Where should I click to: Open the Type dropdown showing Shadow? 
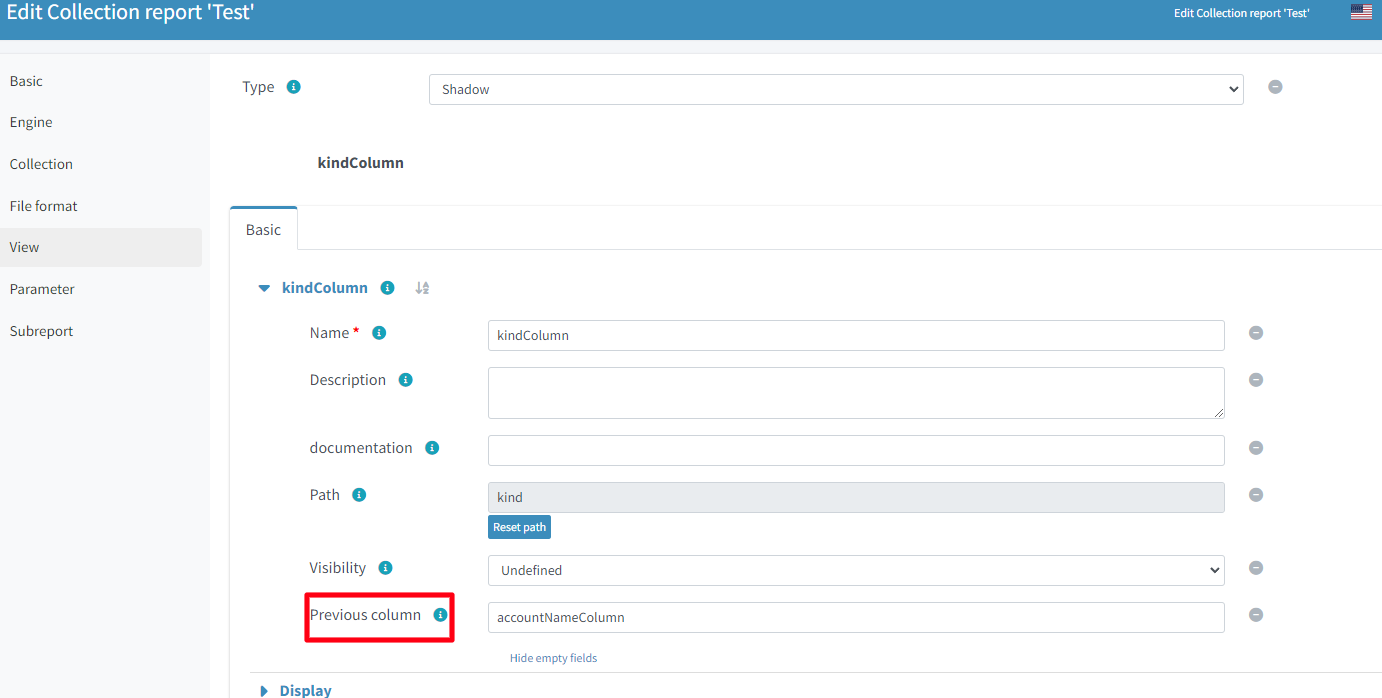pyautogui.click(x=836, y=89)
